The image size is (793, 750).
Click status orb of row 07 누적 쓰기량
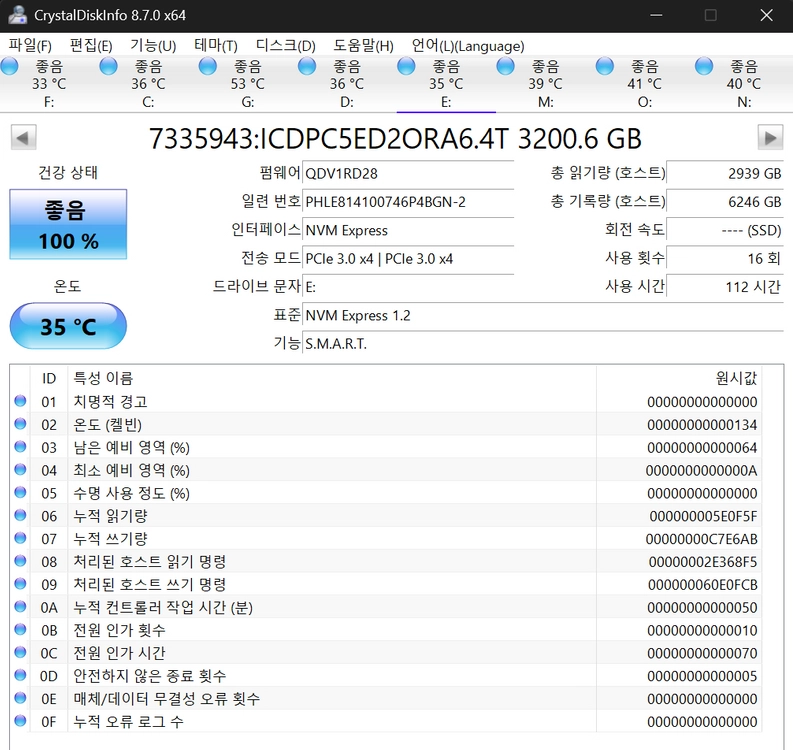(x=20, y=538)
